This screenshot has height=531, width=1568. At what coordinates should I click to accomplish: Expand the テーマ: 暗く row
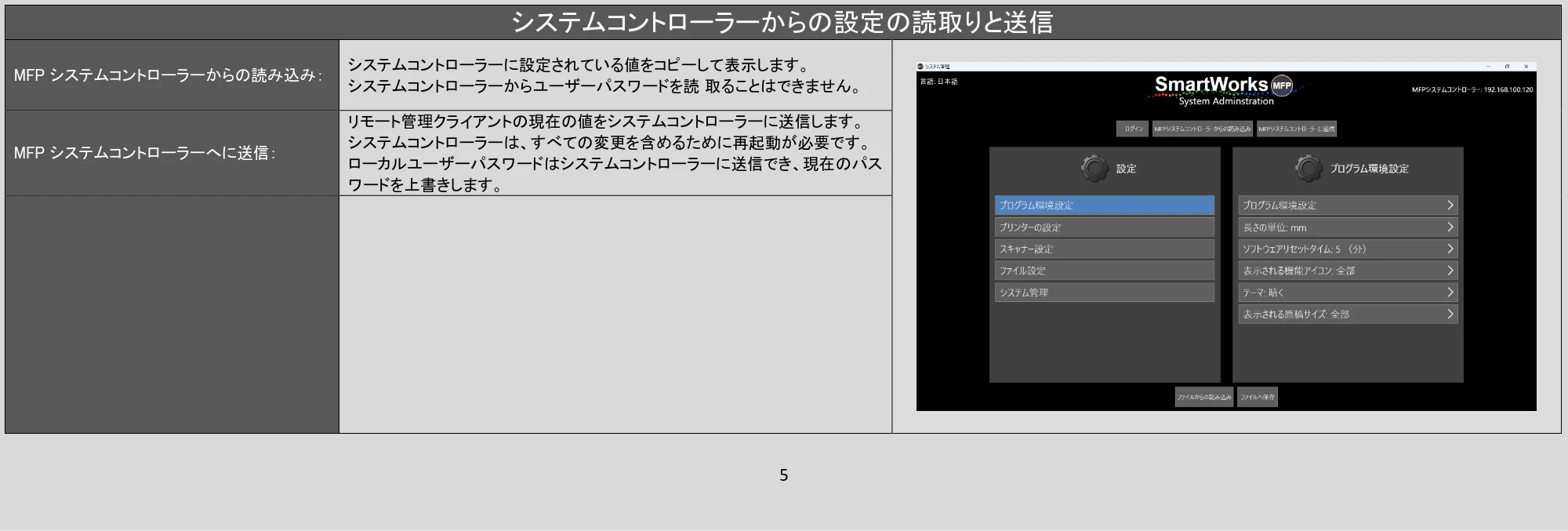[x=1348, y=293]
